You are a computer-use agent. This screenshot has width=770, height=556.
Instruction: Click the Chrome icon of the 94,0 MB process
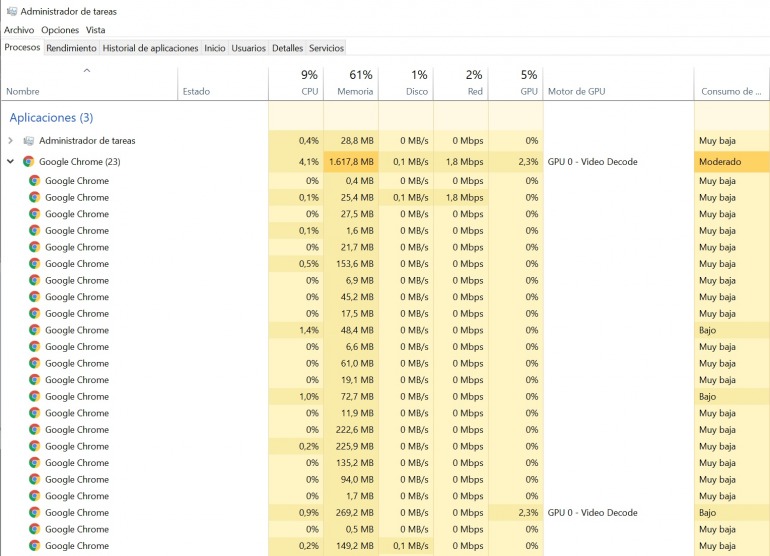(x=34, y=479)
